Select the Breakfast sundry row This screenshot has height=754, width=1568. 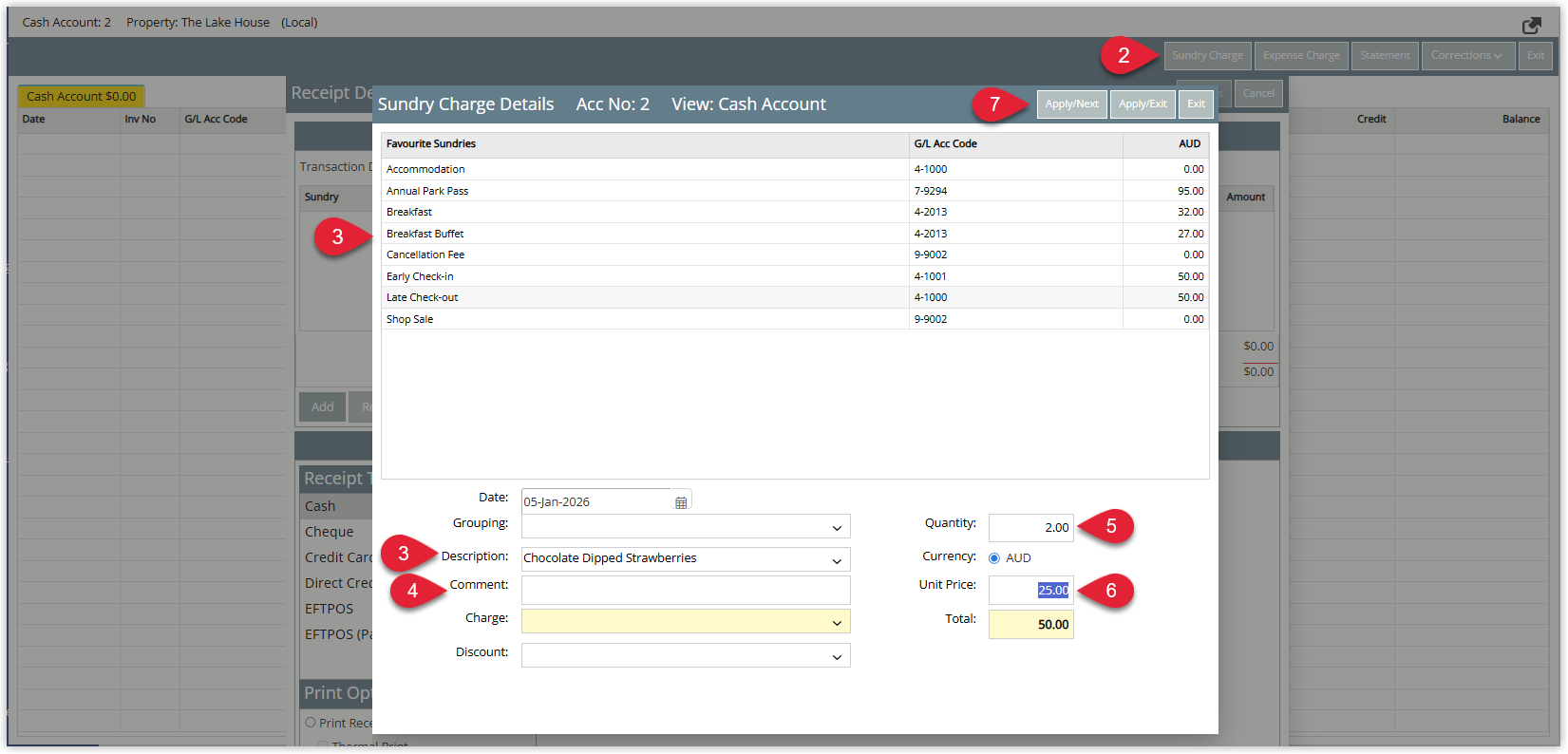pos(795,212)
